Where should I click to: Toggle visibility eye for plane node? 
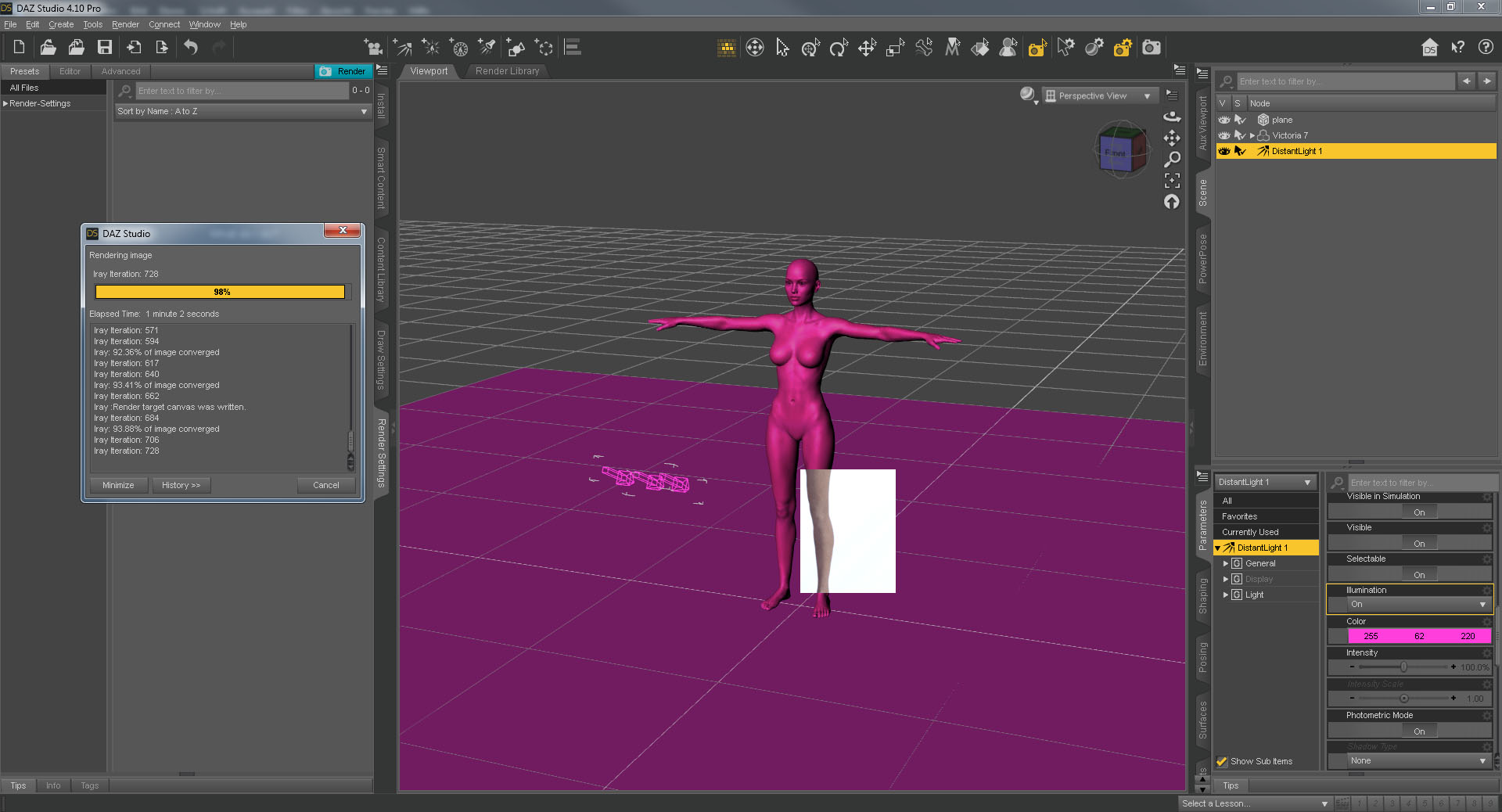(1224, 120)
